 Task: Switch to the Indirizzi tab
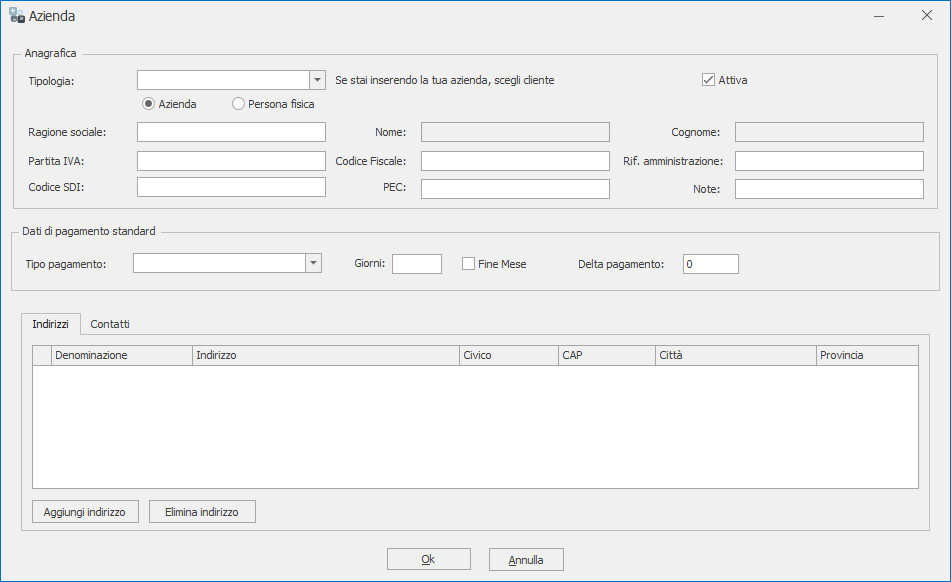pyautogui.click(x=50, y=324)
